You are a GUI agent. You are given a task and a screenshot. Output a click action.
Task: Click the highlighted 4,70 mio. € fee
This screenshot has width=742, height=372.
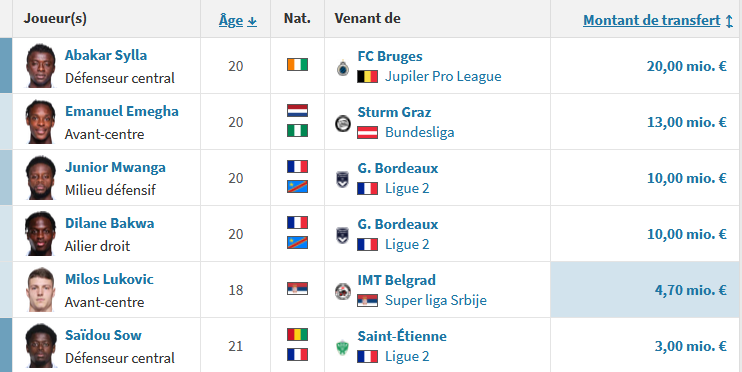tap(690, 290)
